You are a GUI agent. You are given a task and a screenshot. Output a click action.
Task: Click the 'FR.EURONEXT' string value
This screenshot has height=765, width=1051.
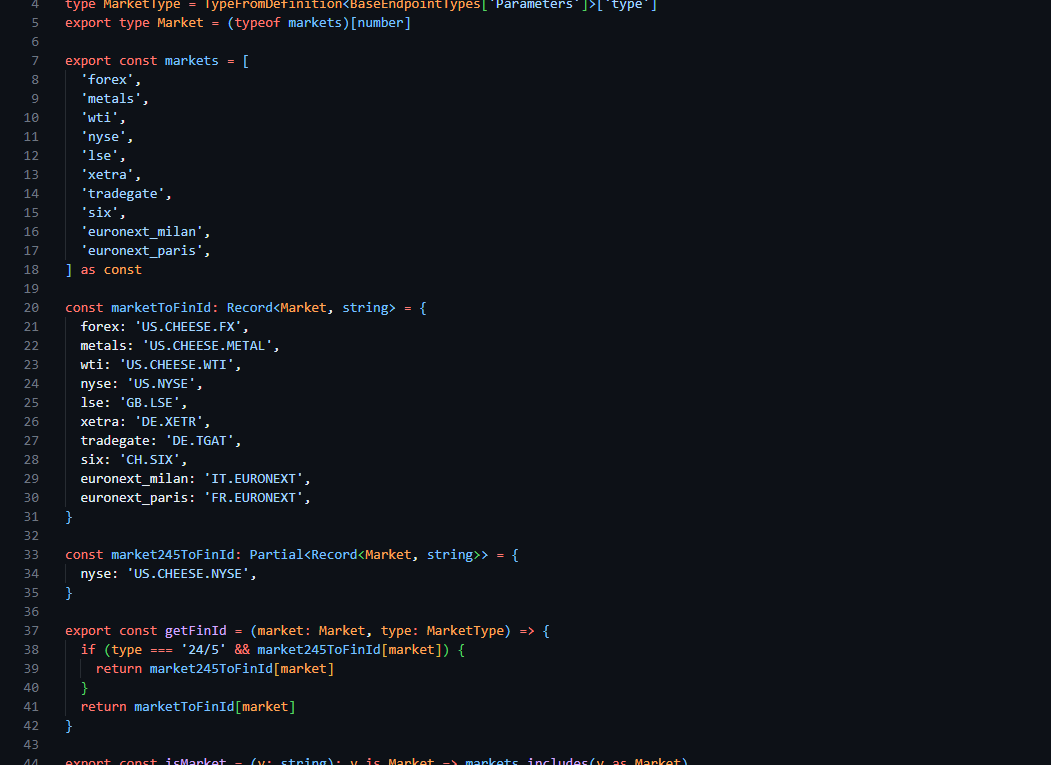pos(256,497)
